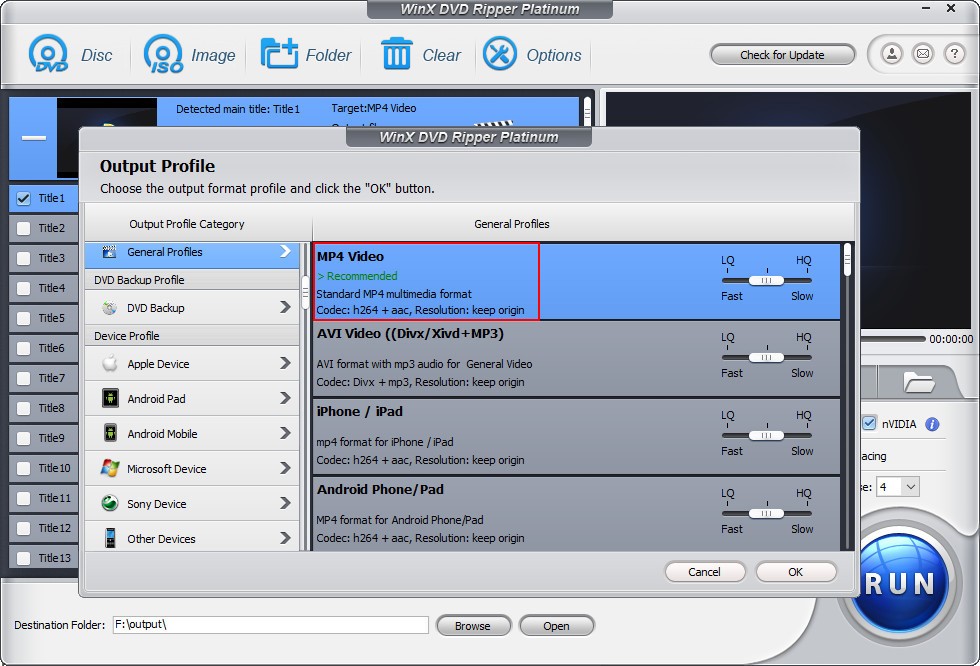
Task: Click the email envelope icon
Action: coord(923,54)
